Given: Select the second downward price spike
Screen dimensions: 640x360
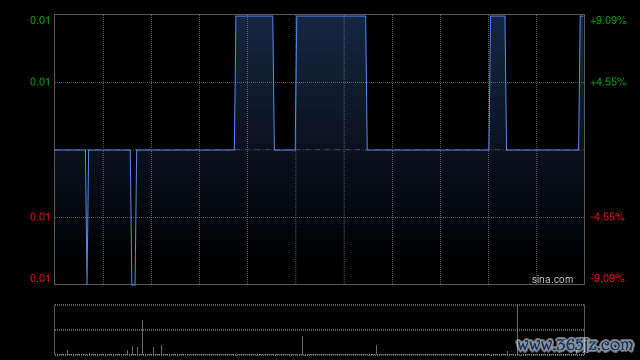Looking at the screenshot, I should 133,217.
